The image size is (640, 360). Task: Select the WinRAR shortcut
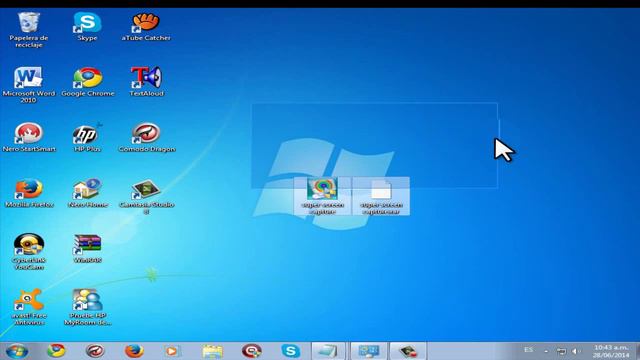[87, 248]
